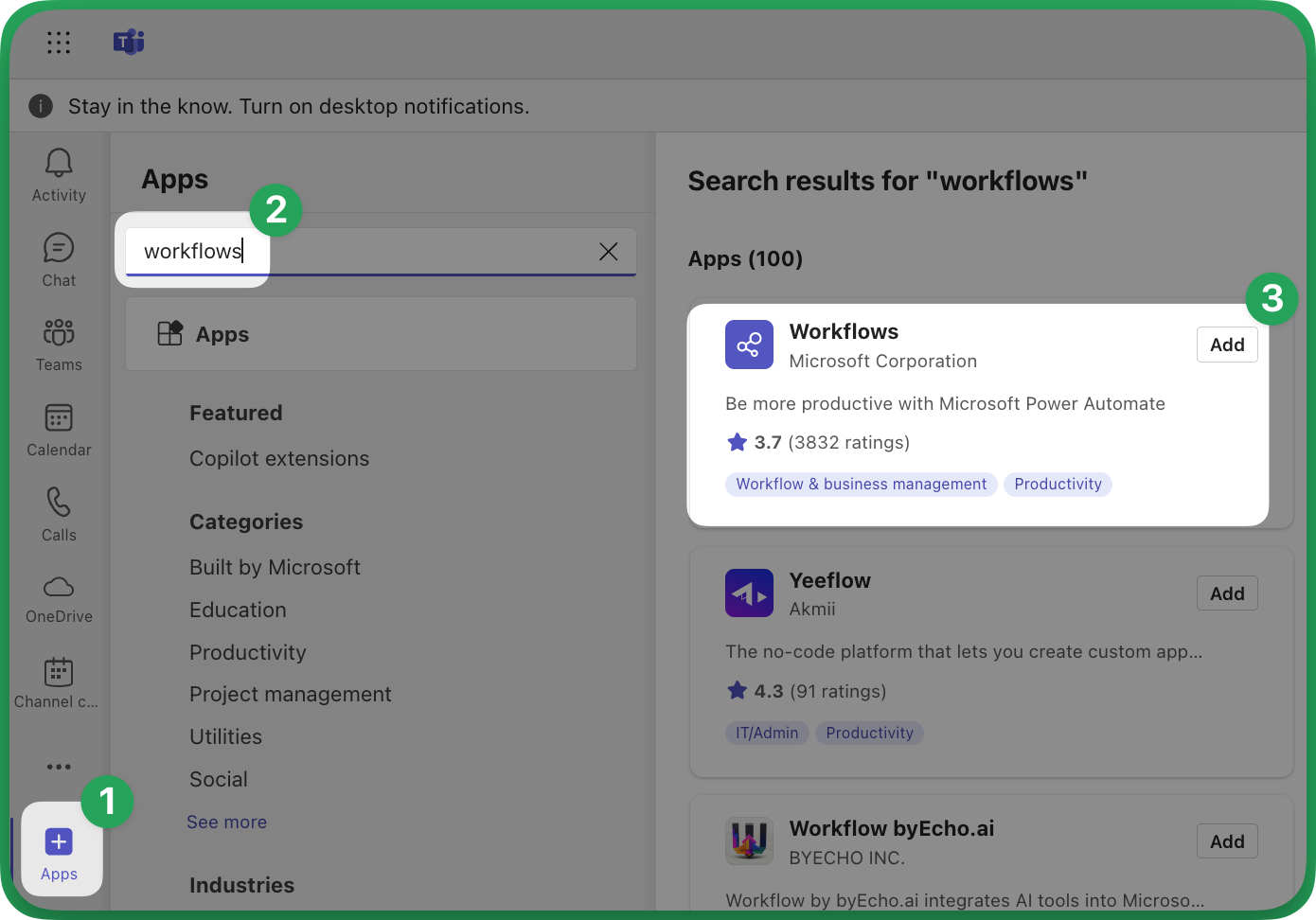
Task: Clear the workflows search text
Action: tap(608, 251)
